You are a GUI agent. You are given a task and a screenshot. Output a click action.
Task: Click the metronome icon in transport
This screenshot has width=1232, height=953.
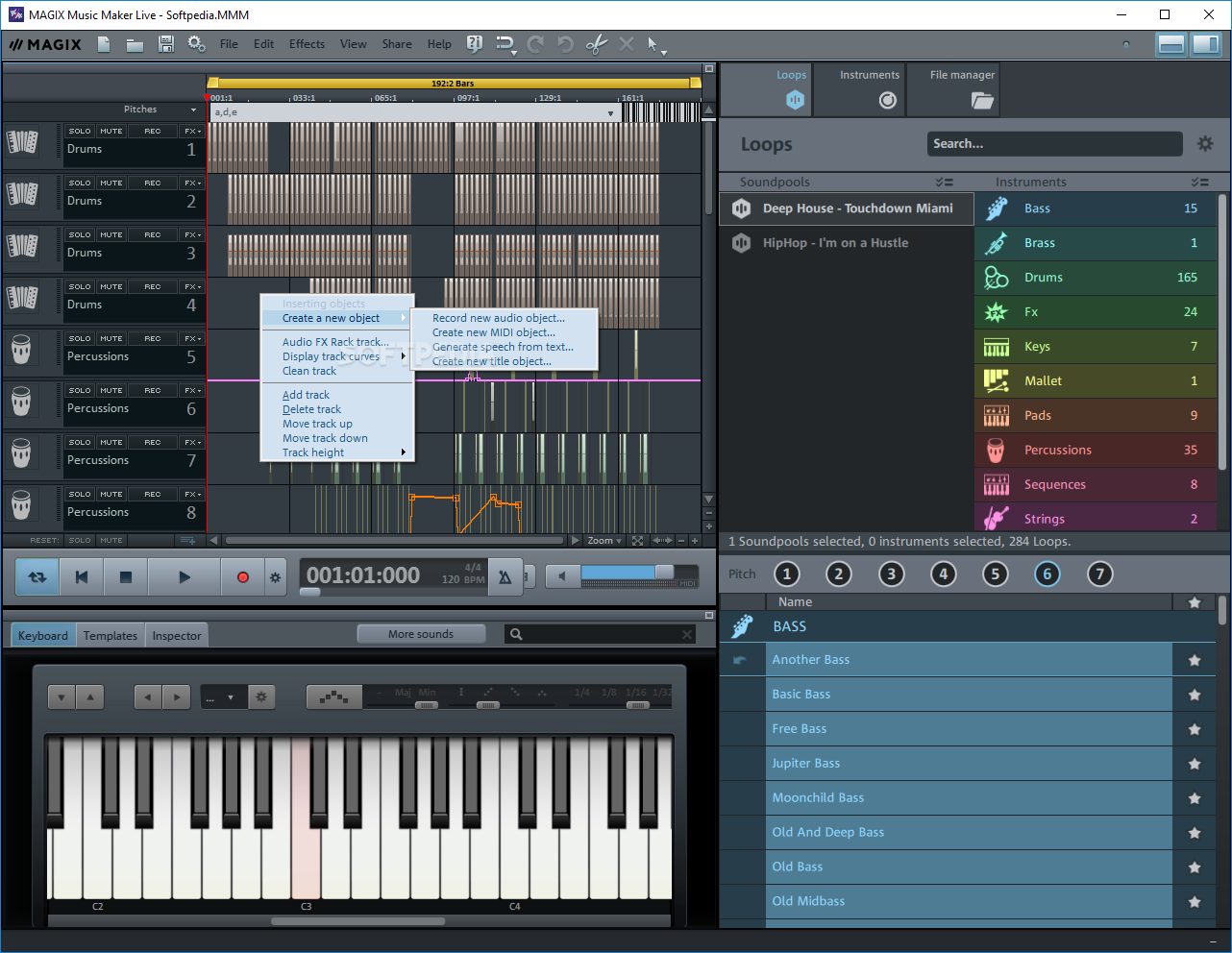[505, 576]
